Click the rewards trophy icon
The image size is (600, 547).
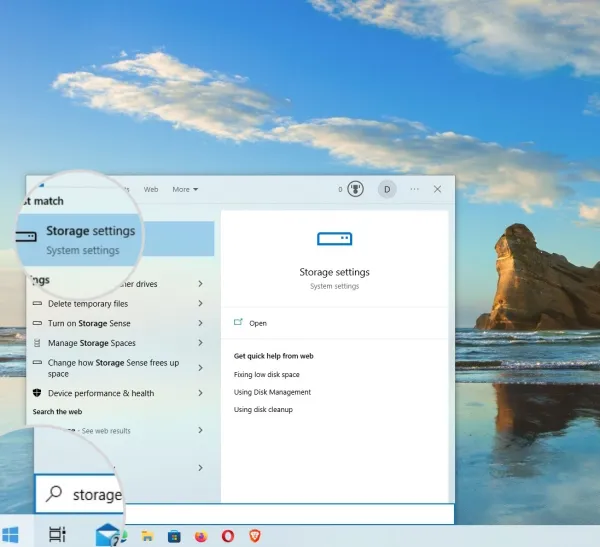coord(355,189)
